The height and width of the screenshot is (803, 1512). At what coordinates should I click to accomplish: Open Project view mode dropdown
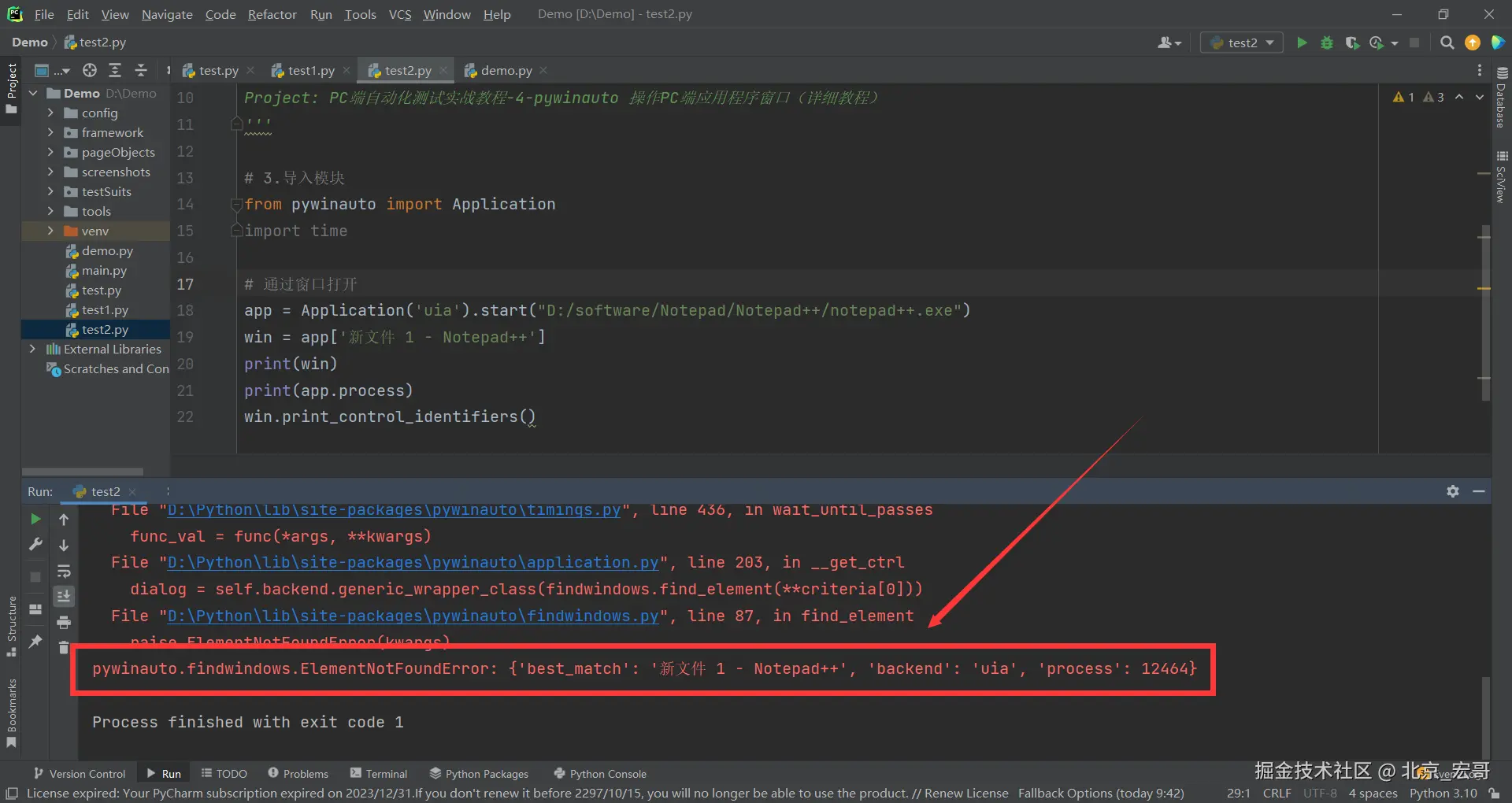click(52, 70)
